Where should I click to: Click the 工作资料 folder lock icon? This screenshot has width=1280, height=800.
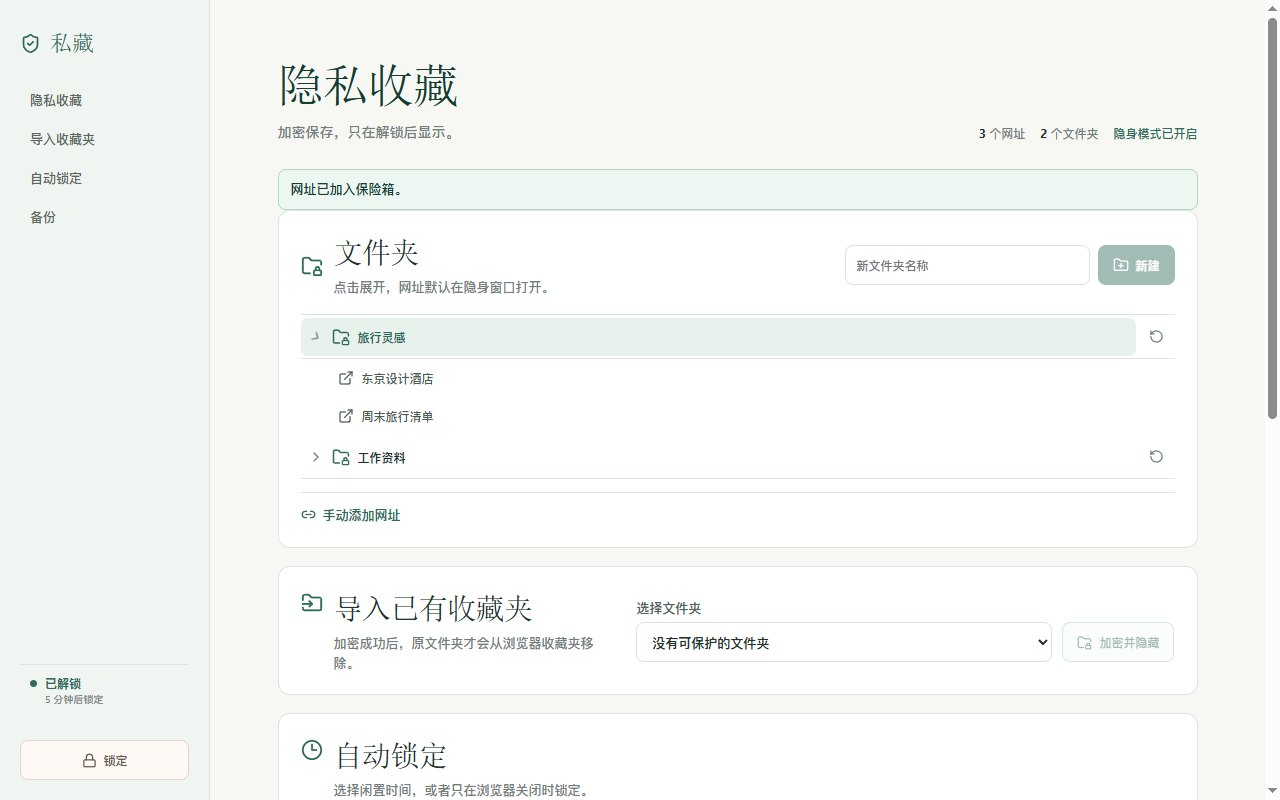(341, 457)
